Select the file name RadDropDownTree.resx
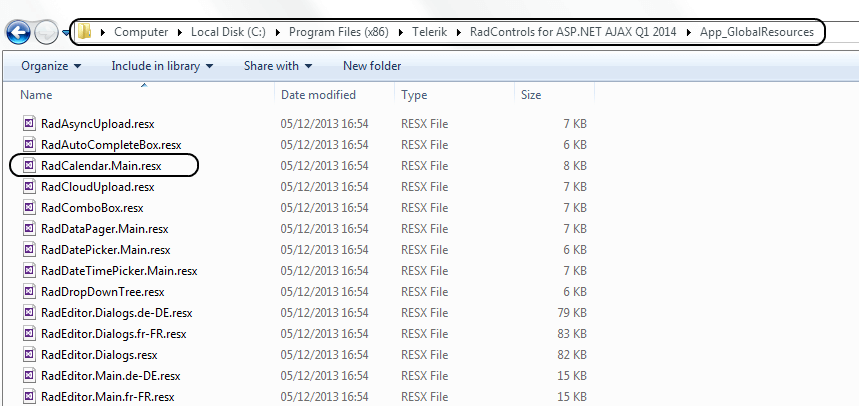Image resolution: width=859 pixels, height=406 pixels. click(102, 292)
